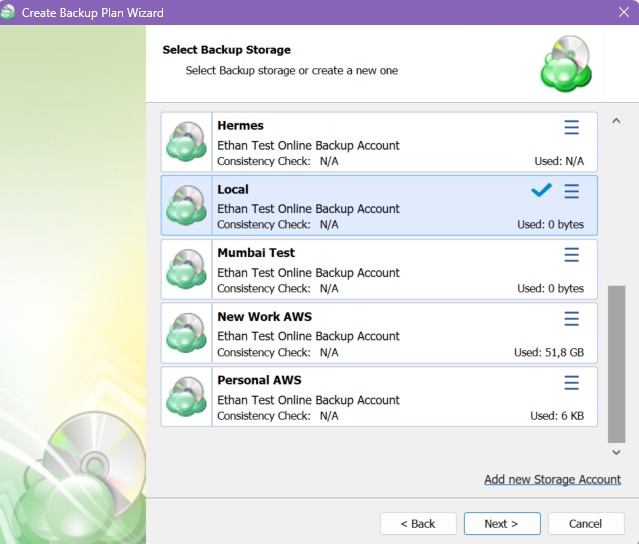This screenshot has height=544, width=639.
Task: Click the Mumbai Test cloud disc icon
Action: tap(187, 271)
